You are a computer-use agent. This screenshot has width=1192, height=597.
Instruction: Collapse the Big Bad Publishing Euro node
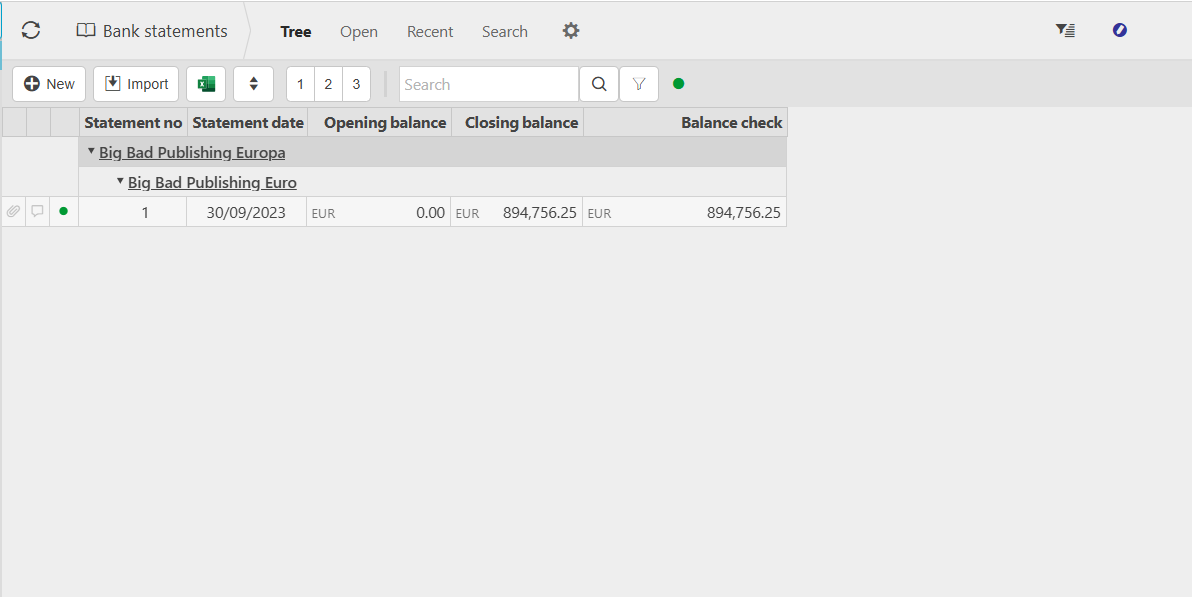[120, 181]
